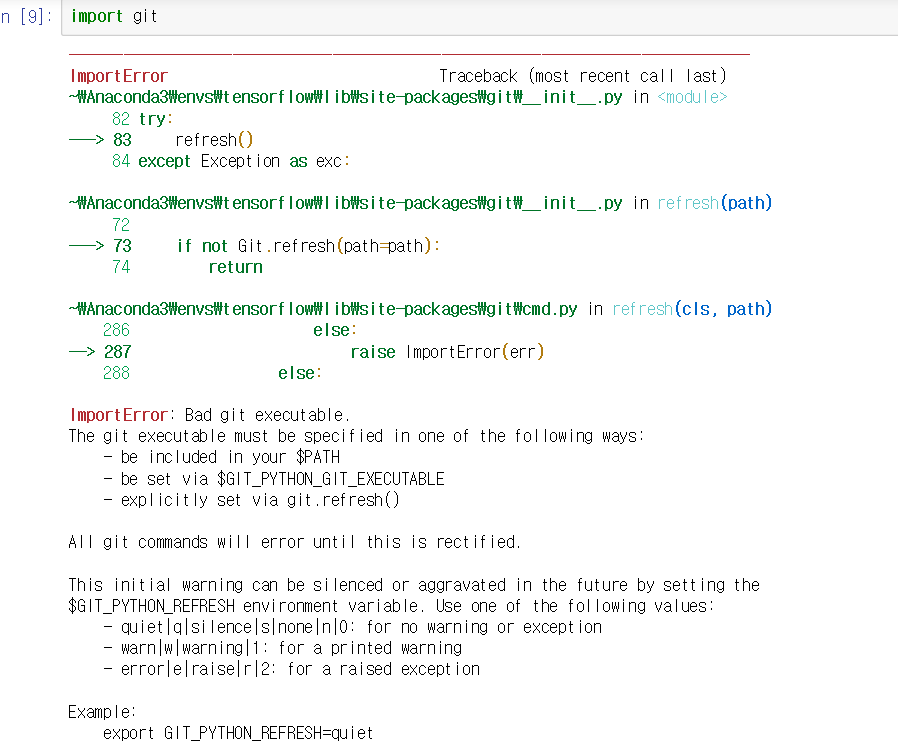Click 'Traceback (most recent call last)' text
898x743 pixels.
tap(582, 76)
